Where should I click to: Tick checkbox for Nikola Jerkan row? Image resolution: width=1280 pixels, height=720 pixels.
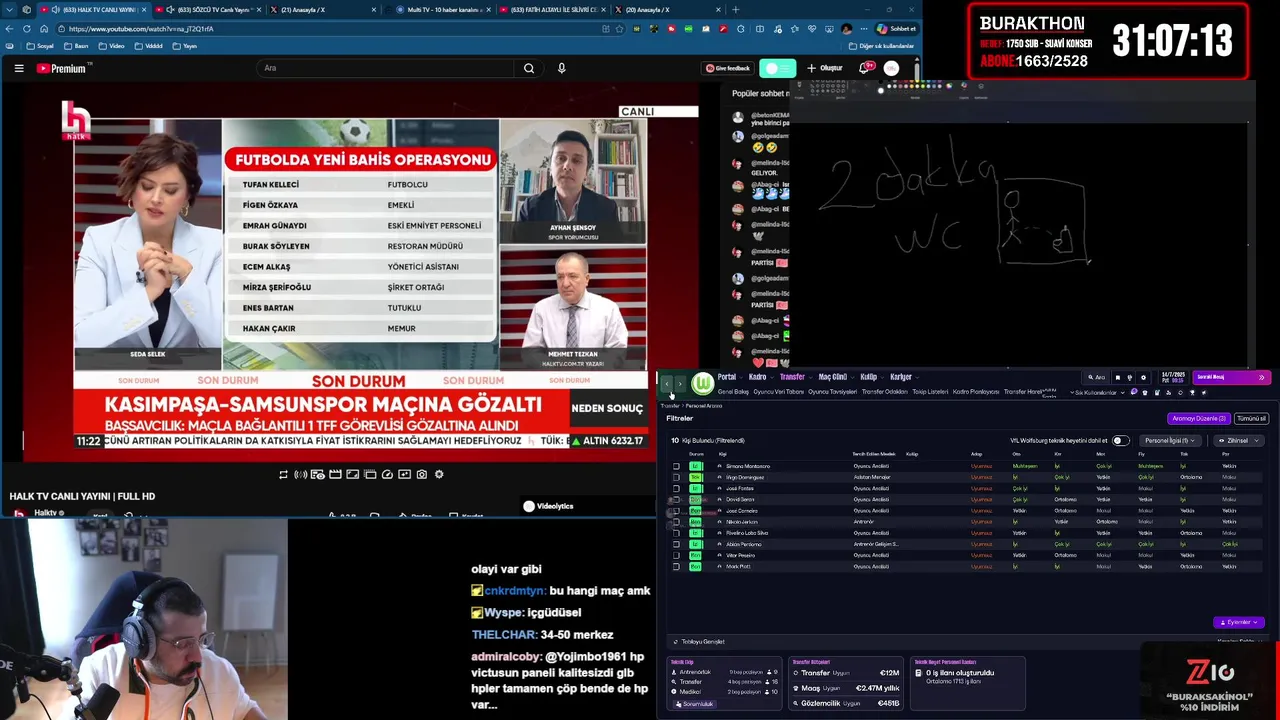point(676,522)
